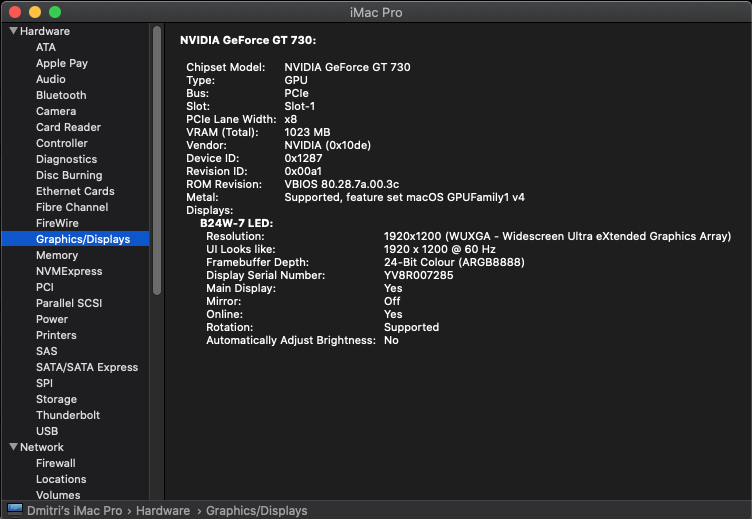This screenshot has height=519, width=752.
Task: Select ATA in the sidebar
Action: click(46, 47)
